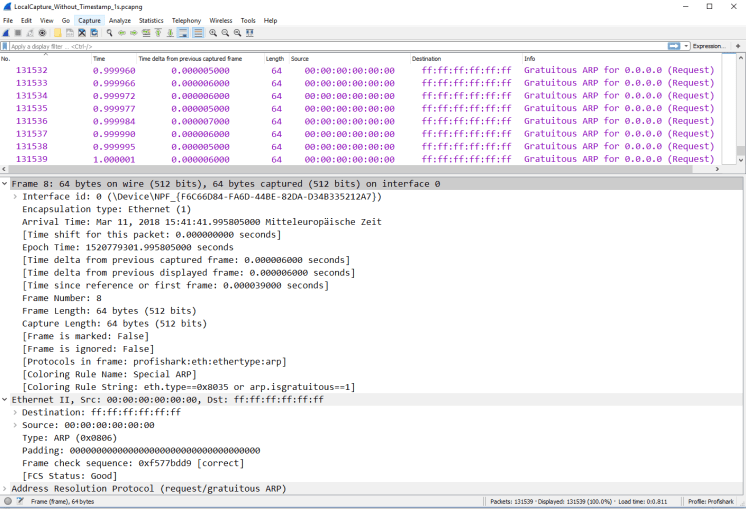Click the Expression... button
This screenshot has height=509, width=746.
click(708, 46)
